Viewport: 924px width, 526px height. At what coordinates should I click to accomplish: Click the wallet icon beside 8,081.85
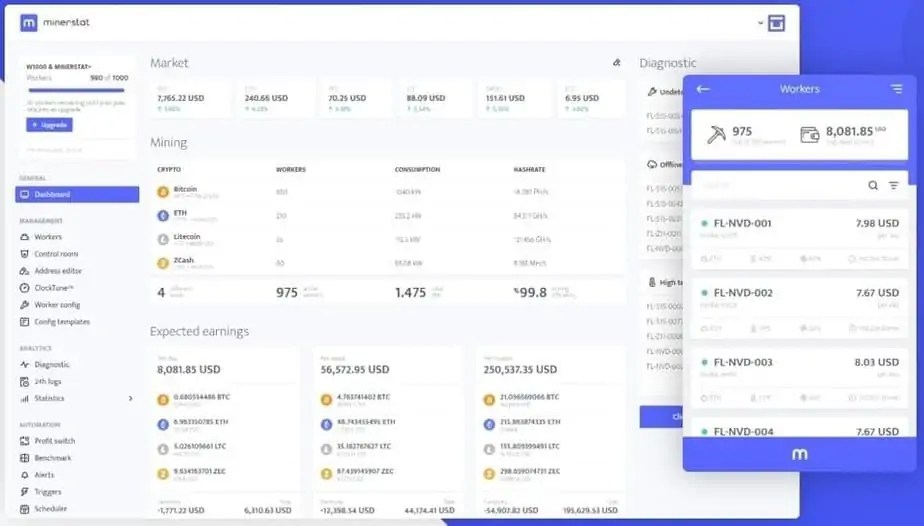(x=810, y=135)
